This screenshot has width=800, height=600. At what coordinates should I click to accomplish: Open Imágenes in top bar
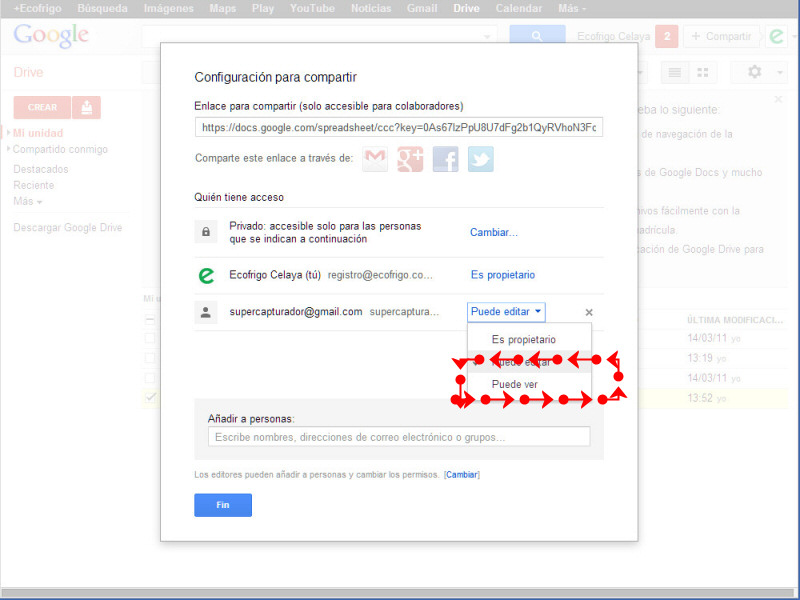click(168, 9)
